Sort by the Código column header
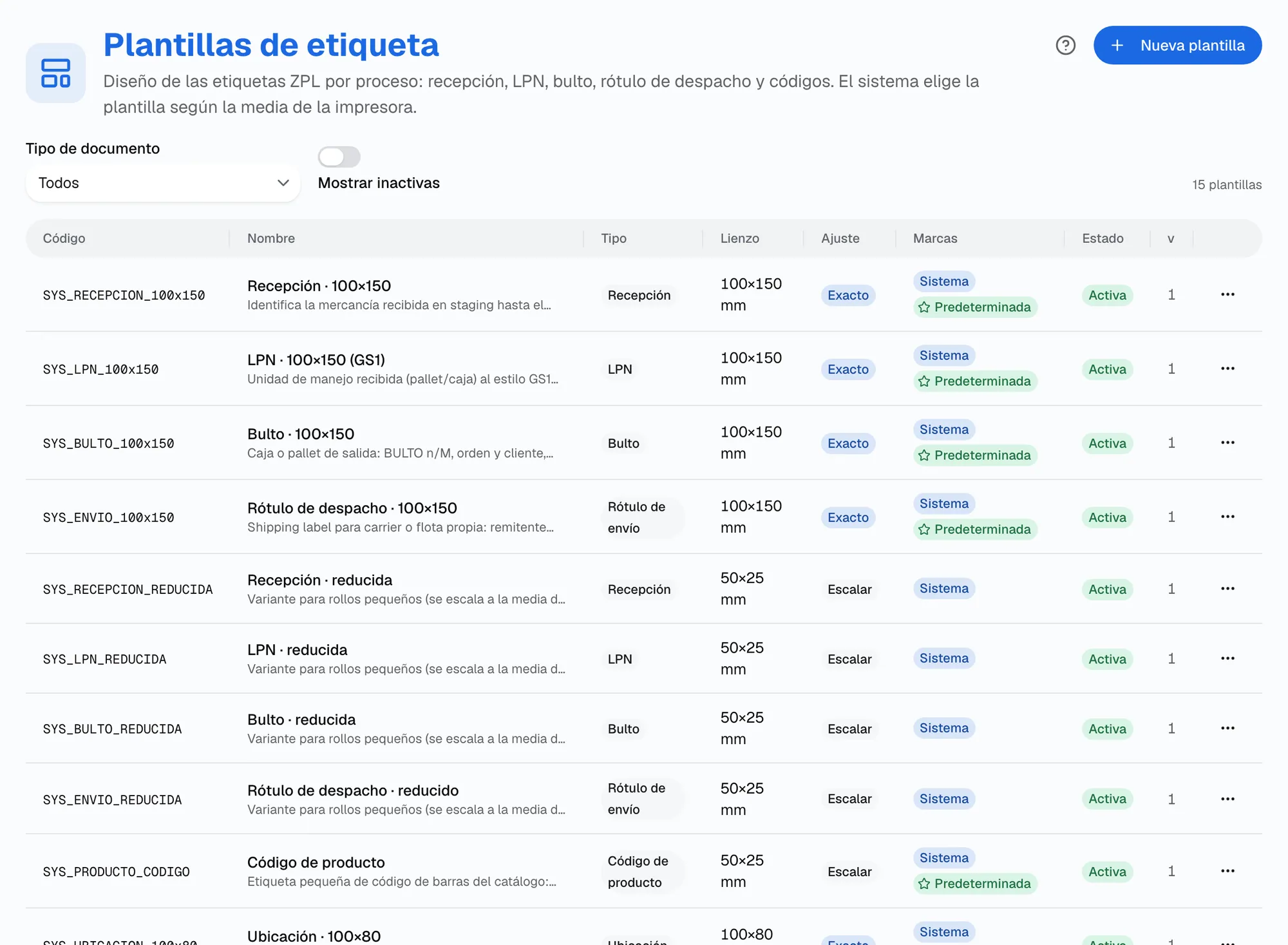This screenshot has height=945, width=1288. point(64,238)
